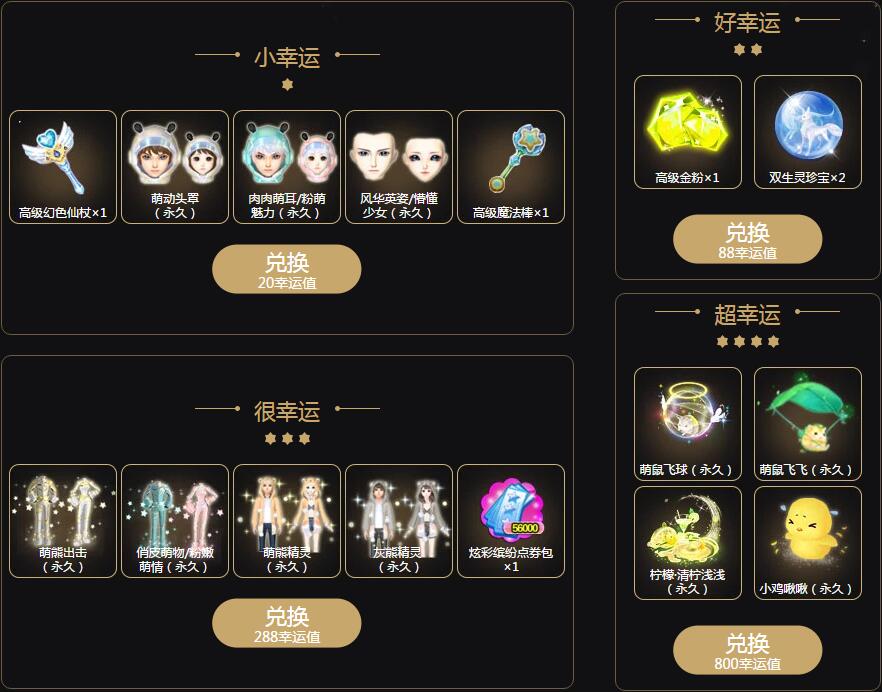This screenshot has width=882, height=692.
Task: Redeem 小幸运 for 20 lucky points
Action: (x=287, y=269)
